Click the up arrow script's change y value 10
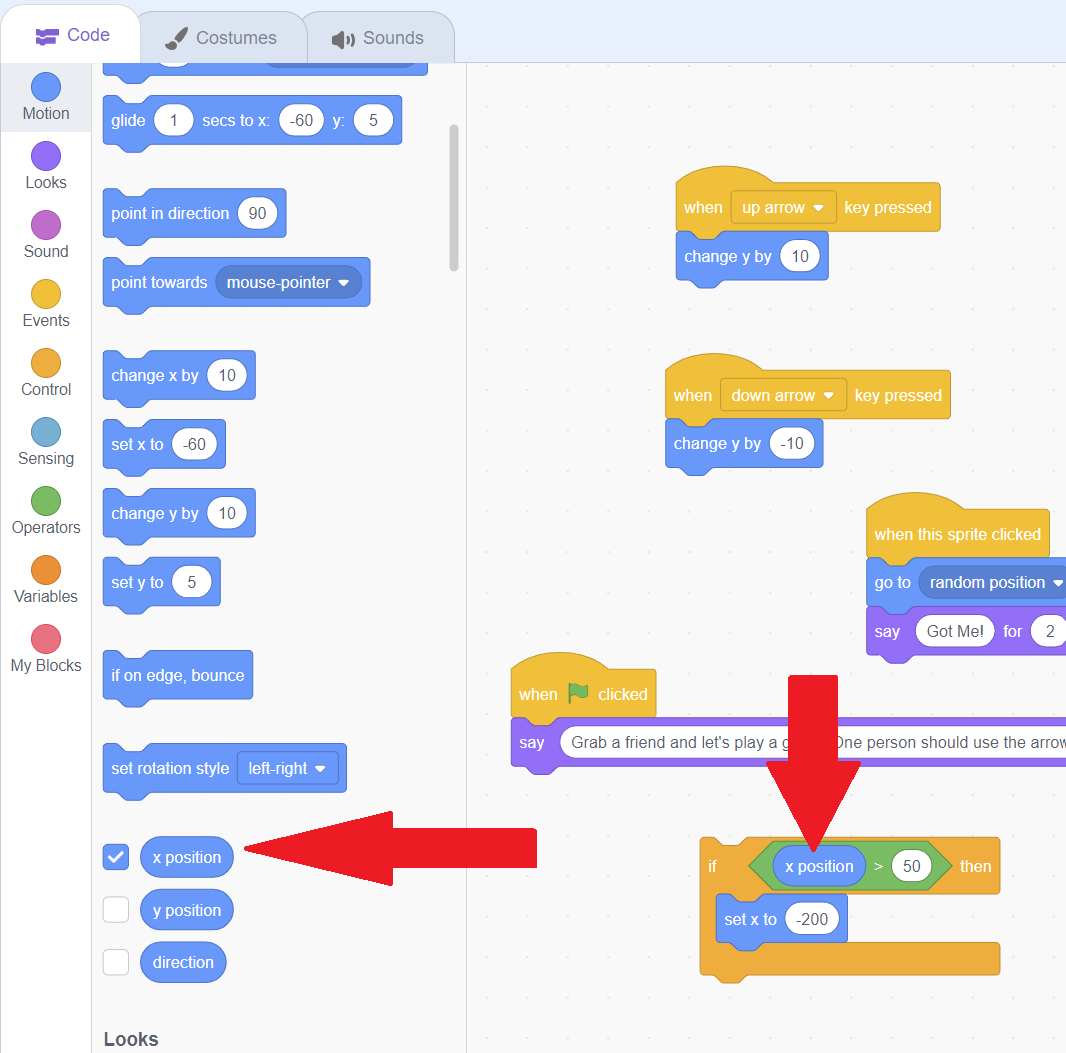1066x1053 pixels. tap(800, 256)
